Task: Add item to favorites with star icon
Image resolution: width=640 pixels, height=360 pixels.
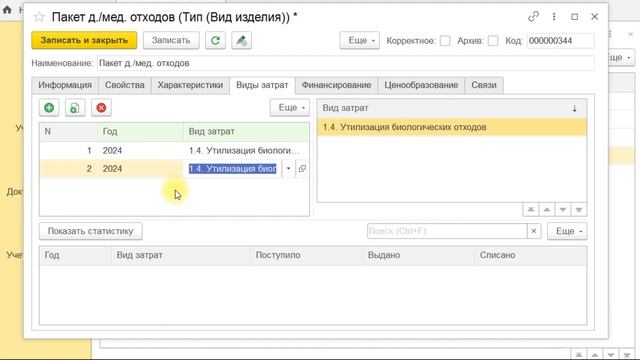Action: pos(39,17)
